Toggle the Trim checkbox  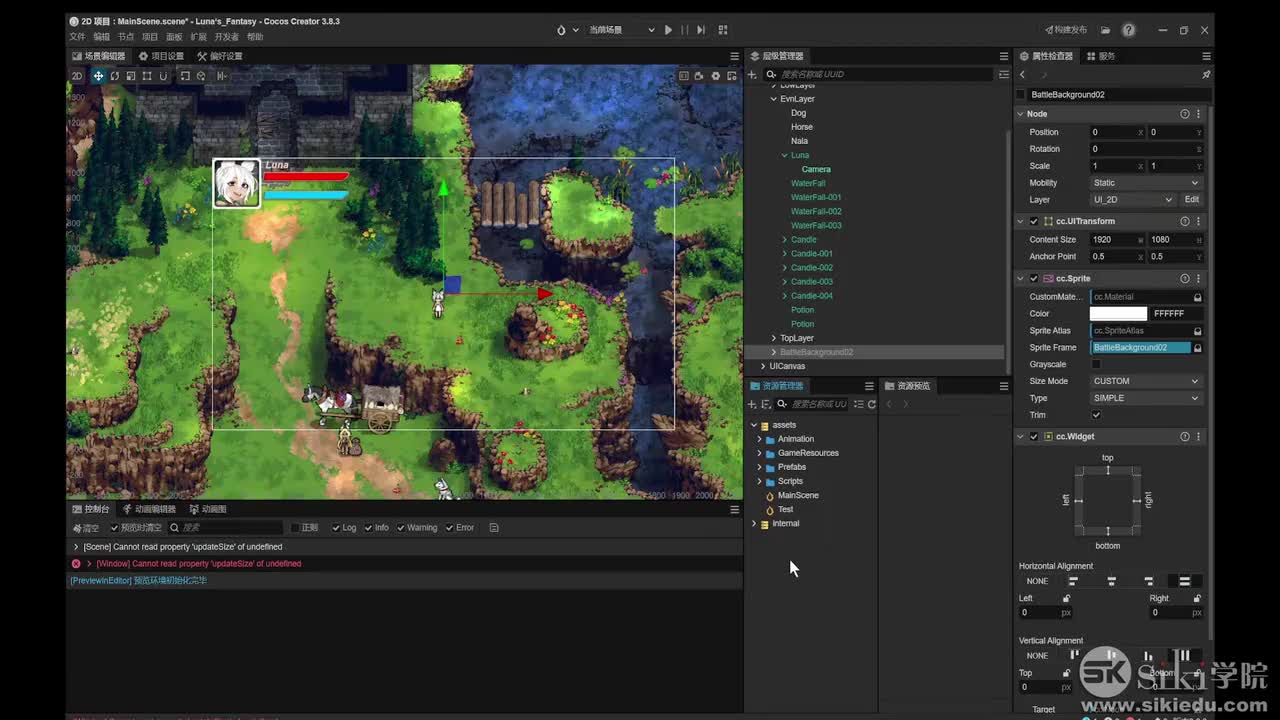pyautogui.click(x=1096, y=415)
